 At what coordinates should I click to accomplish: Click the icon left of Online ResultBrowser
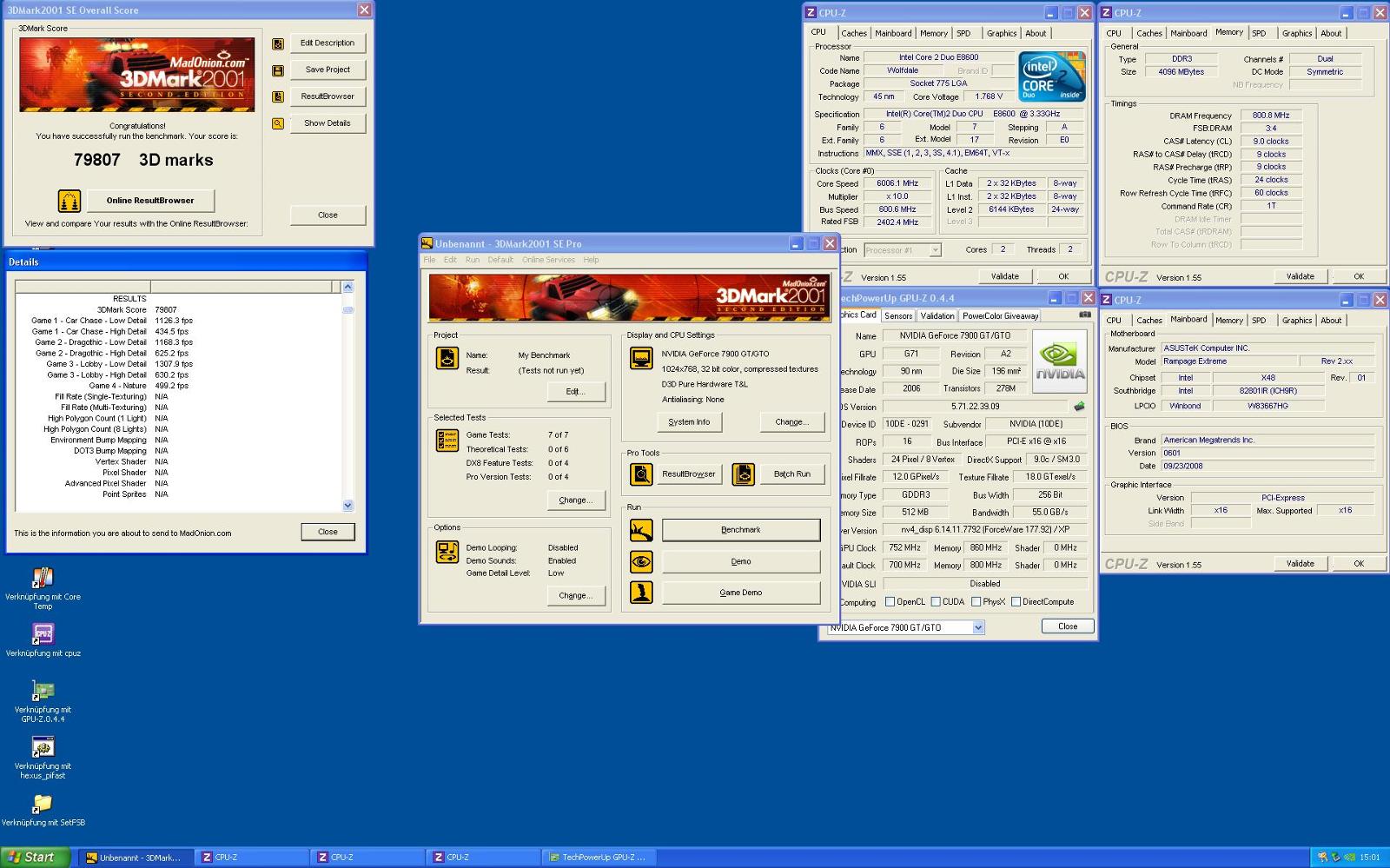pyautogui.click(x=69, y=201)
